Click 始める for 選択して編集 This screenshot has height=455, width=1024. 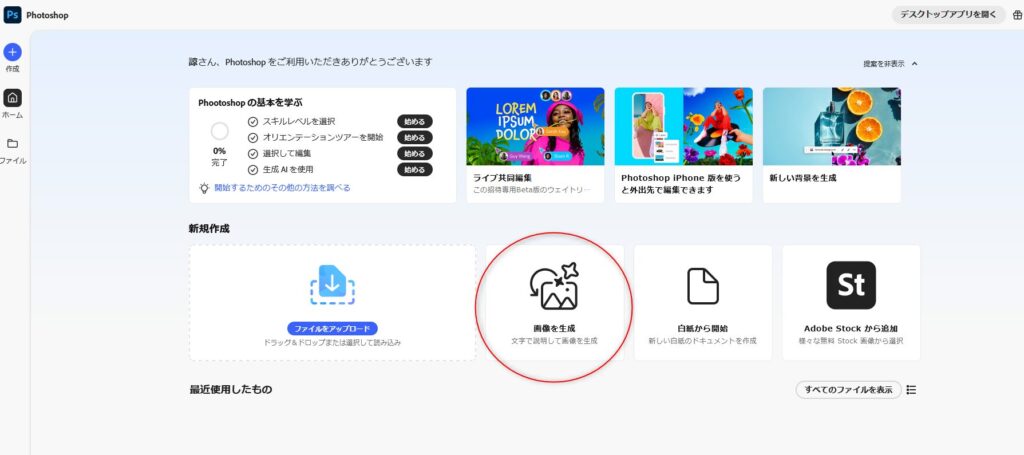tap(415, 154)
